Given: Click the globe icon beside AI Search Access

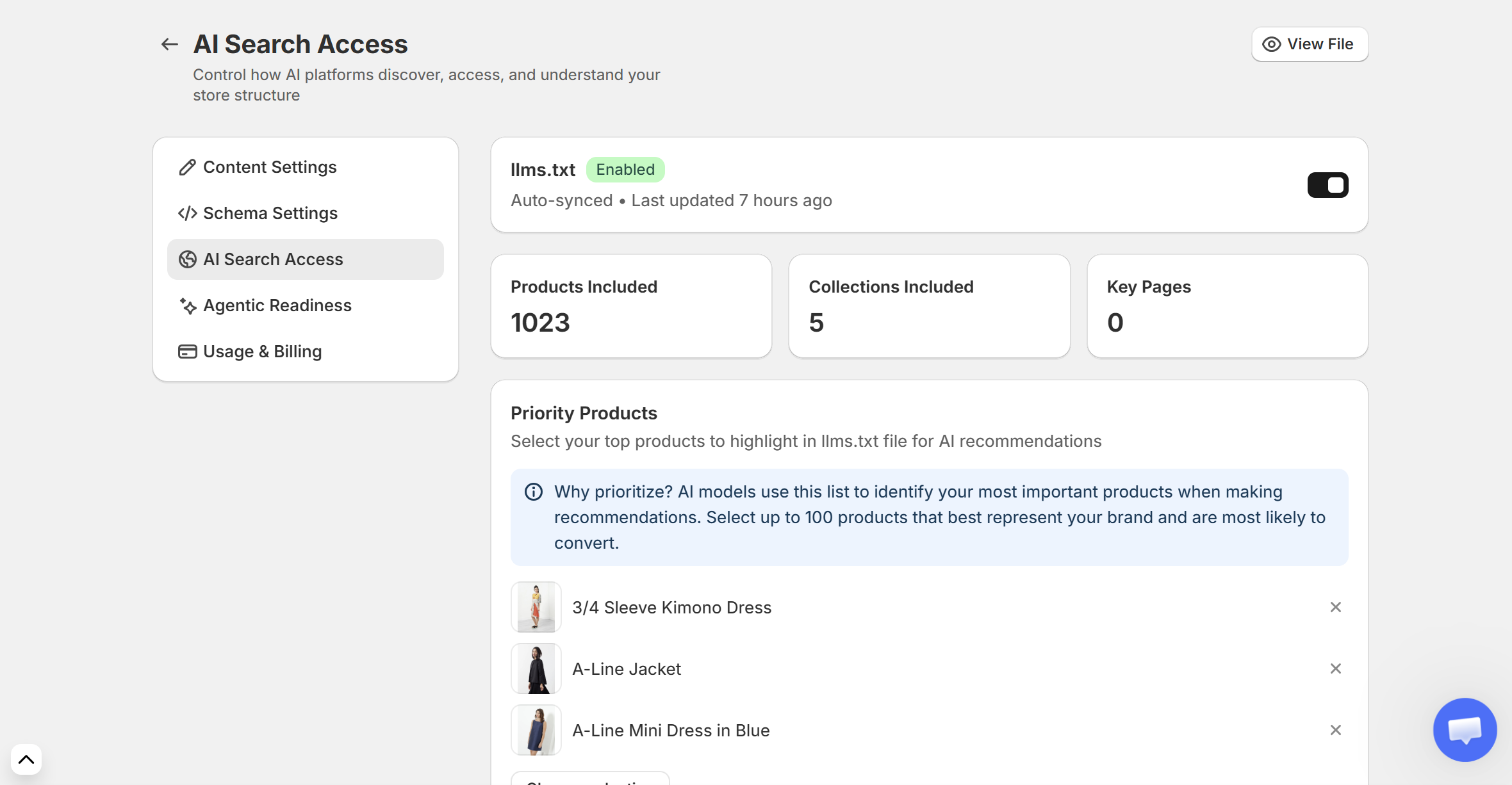Looking at the screenshot, I should 187,259.
